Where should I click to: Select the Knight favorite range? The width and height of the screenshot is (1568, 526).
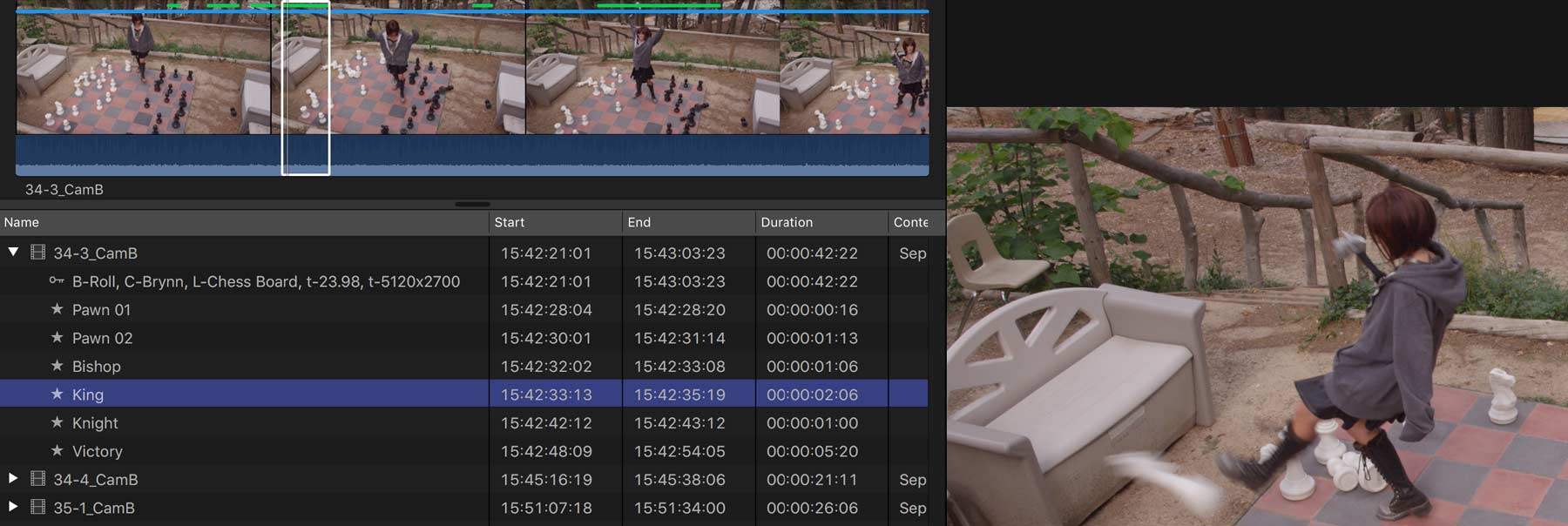click(x=95, y=423)
